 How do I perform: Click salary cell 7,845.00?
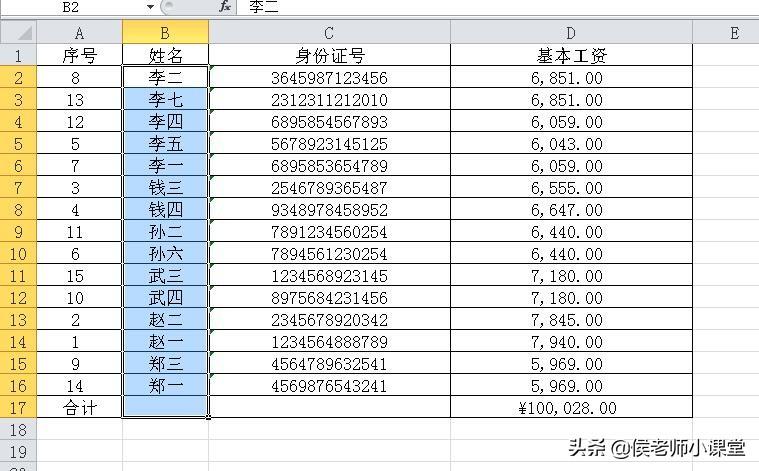coord(571,319)
